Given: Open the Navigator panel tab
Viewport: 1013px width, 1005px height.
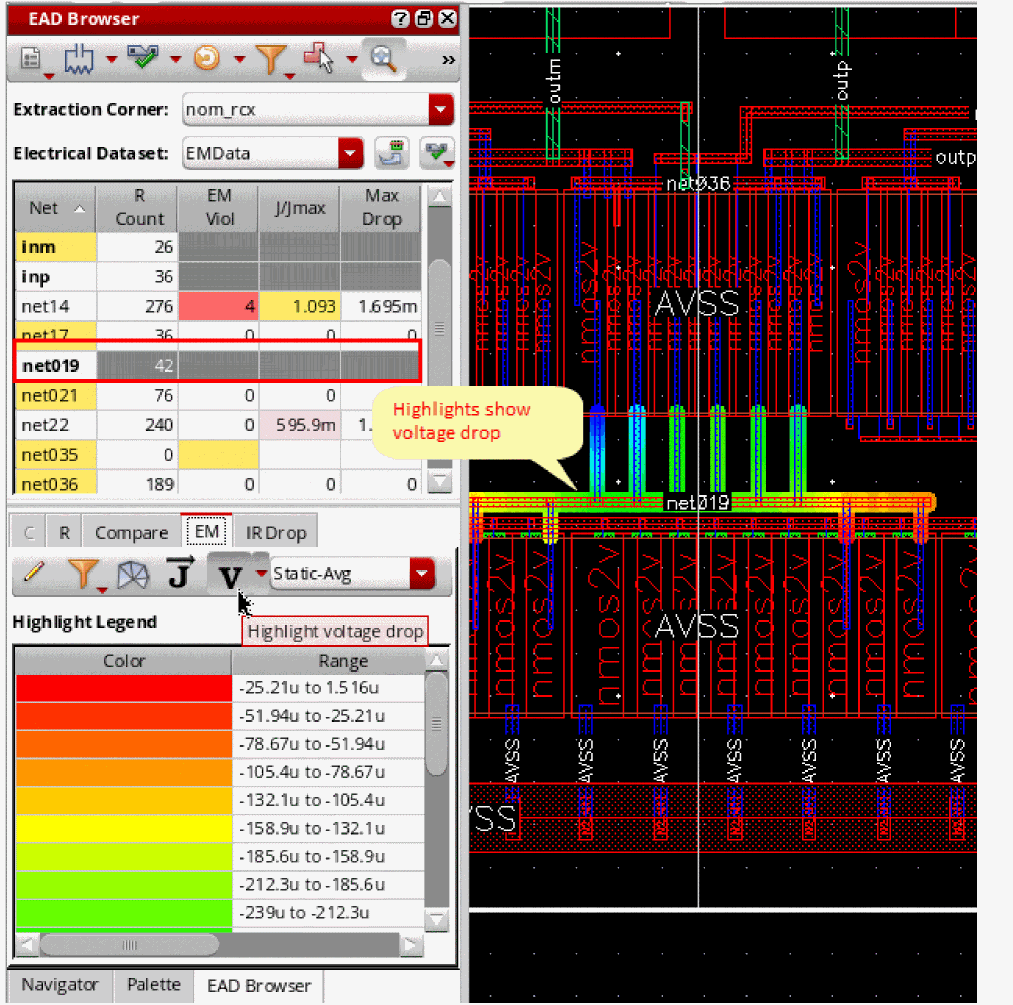Looking at the screenshot, I should (60, 985).
